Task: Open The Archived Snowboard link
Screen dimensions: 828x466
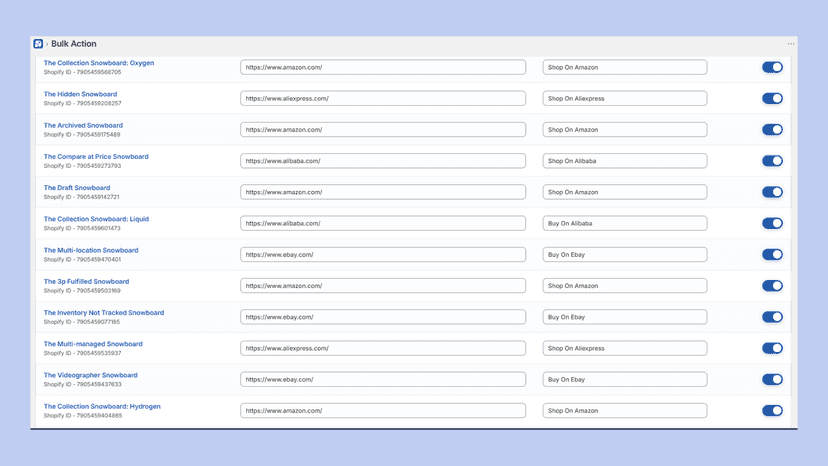Action: [x=83, y=125]
